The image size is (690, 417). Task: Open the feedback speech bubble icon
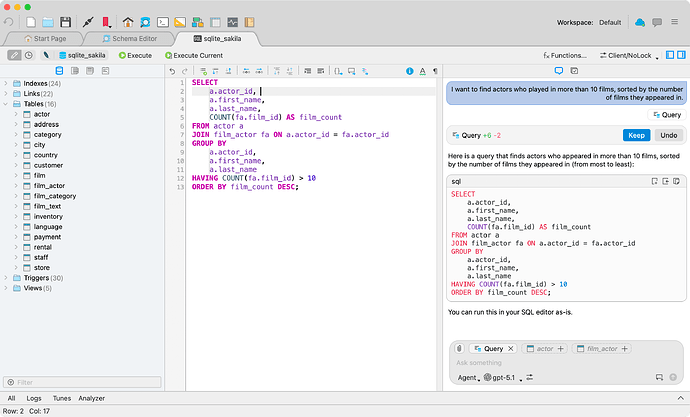[657, 22]
